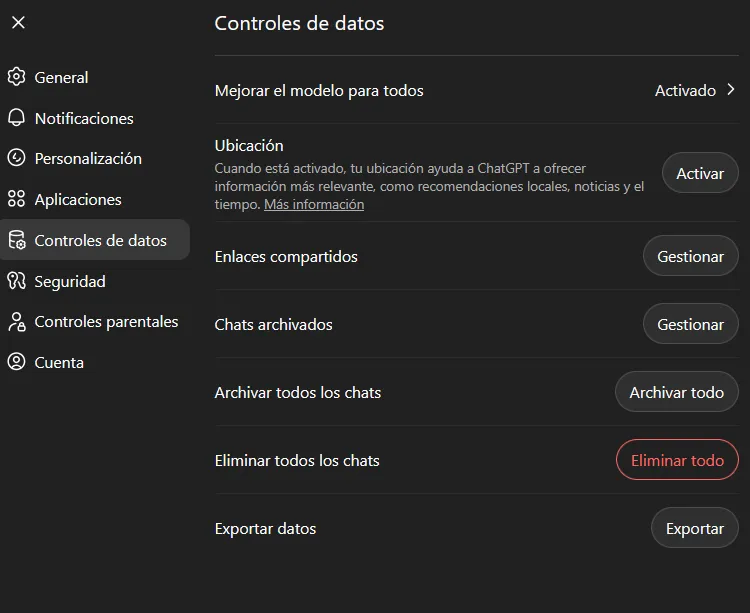Open the Activado setting option
Viewport: 750px width, 613px height.
pyautogui.click(x=685, y=90)
